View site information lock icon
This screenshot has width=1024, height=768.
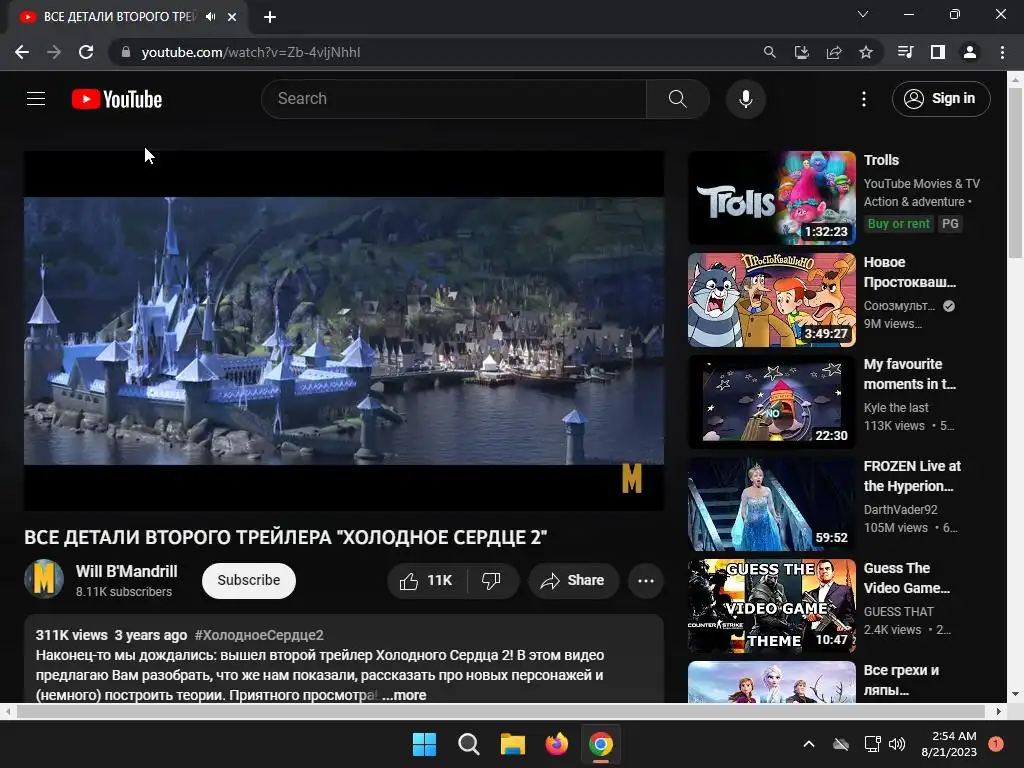[126, 52]
